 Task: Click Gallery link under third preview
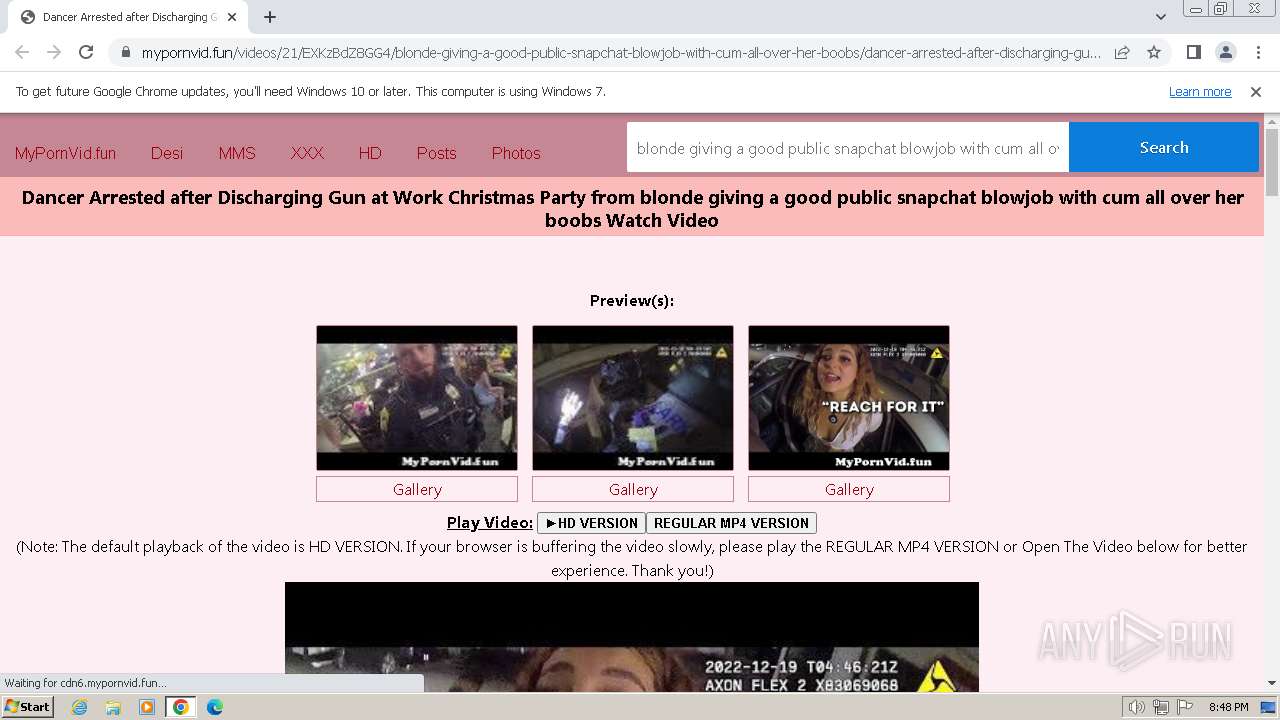[849, 489]
